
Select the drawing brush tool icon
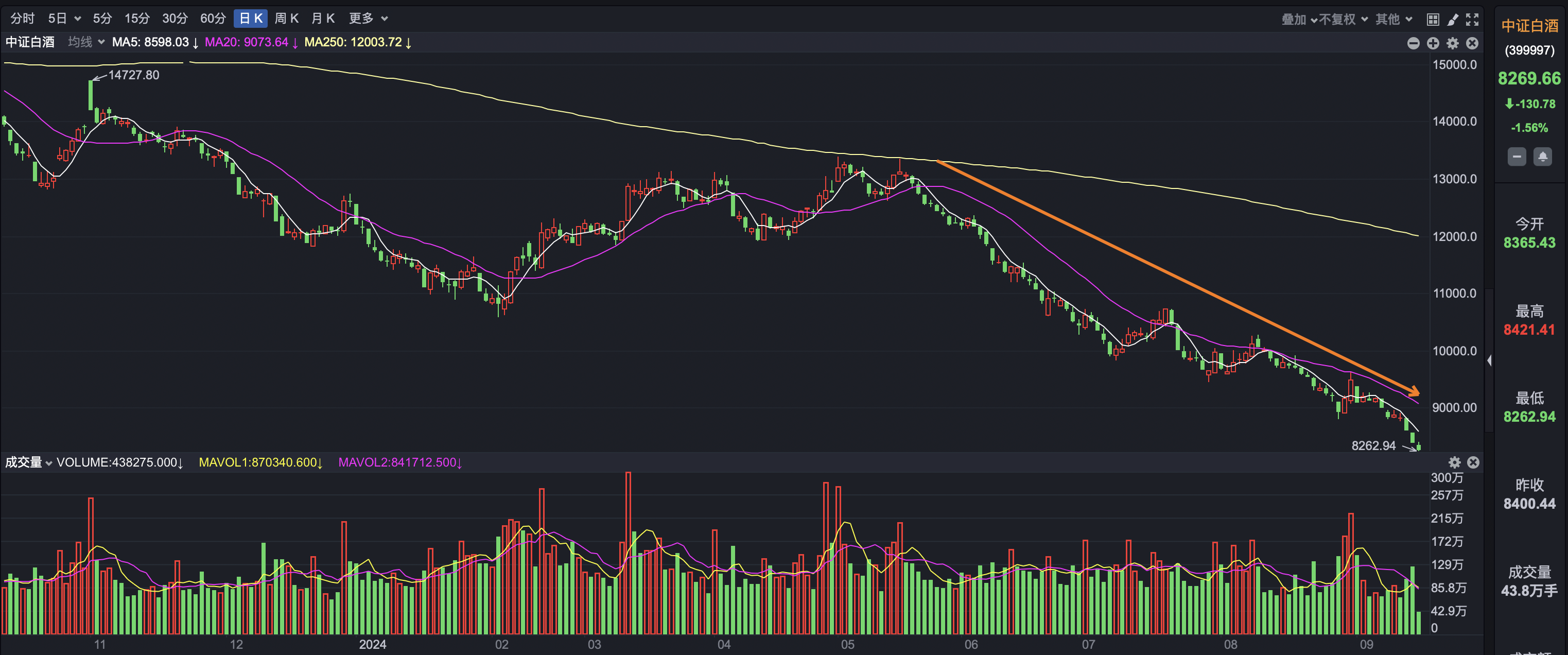(x=1452, y=20)
